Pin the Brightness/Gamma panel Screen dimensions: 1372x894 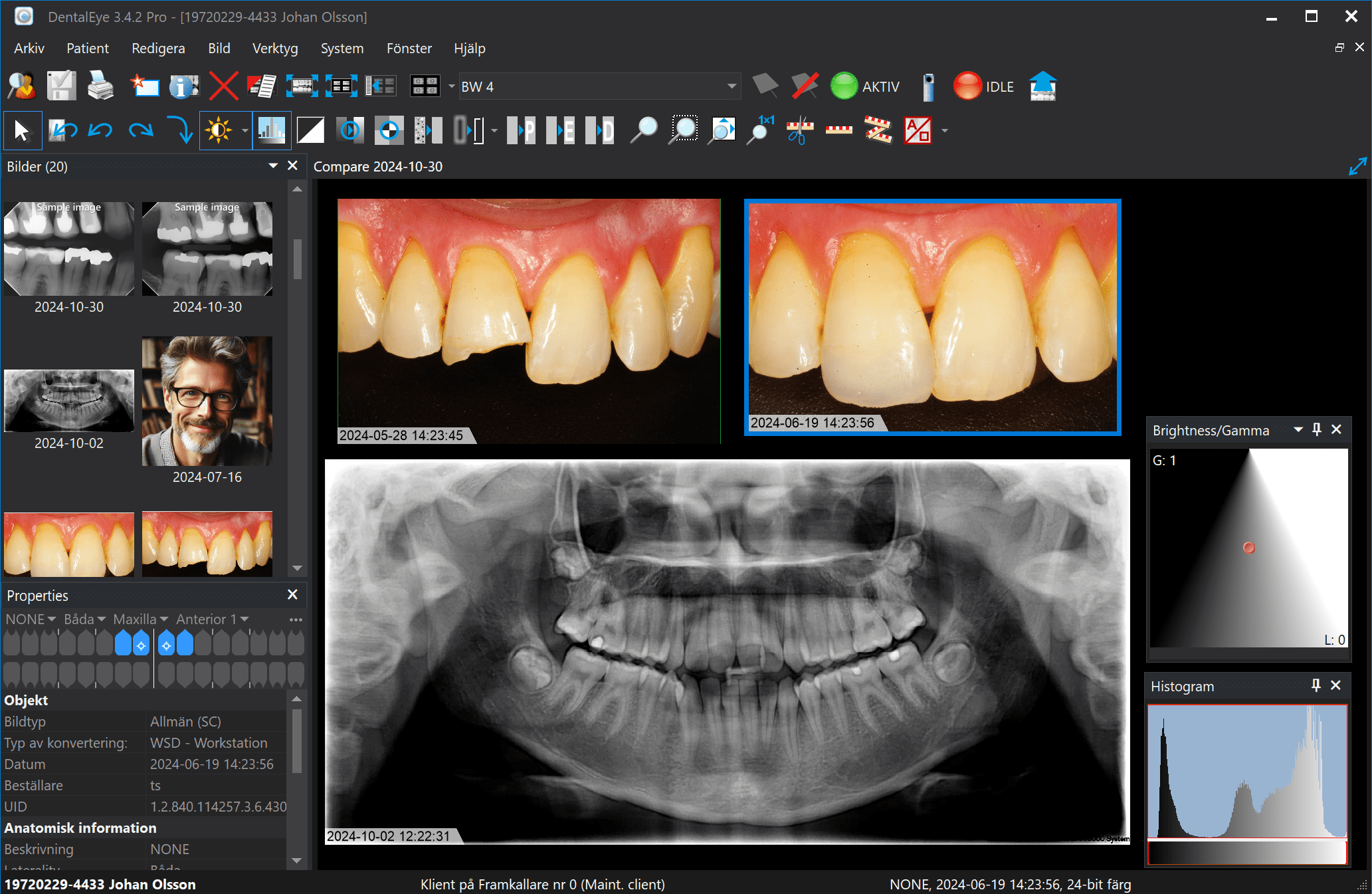[x=1317, y=430]
